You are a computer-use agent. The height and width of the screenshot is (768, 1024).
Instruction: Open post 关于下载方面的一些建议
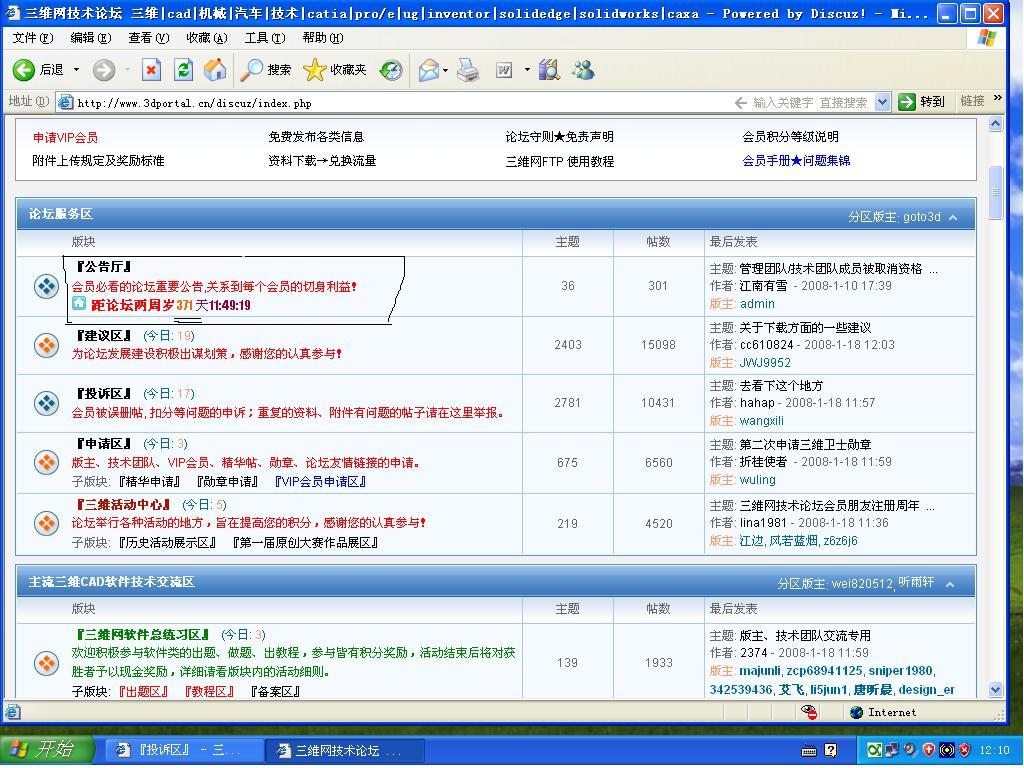point(805,327)
